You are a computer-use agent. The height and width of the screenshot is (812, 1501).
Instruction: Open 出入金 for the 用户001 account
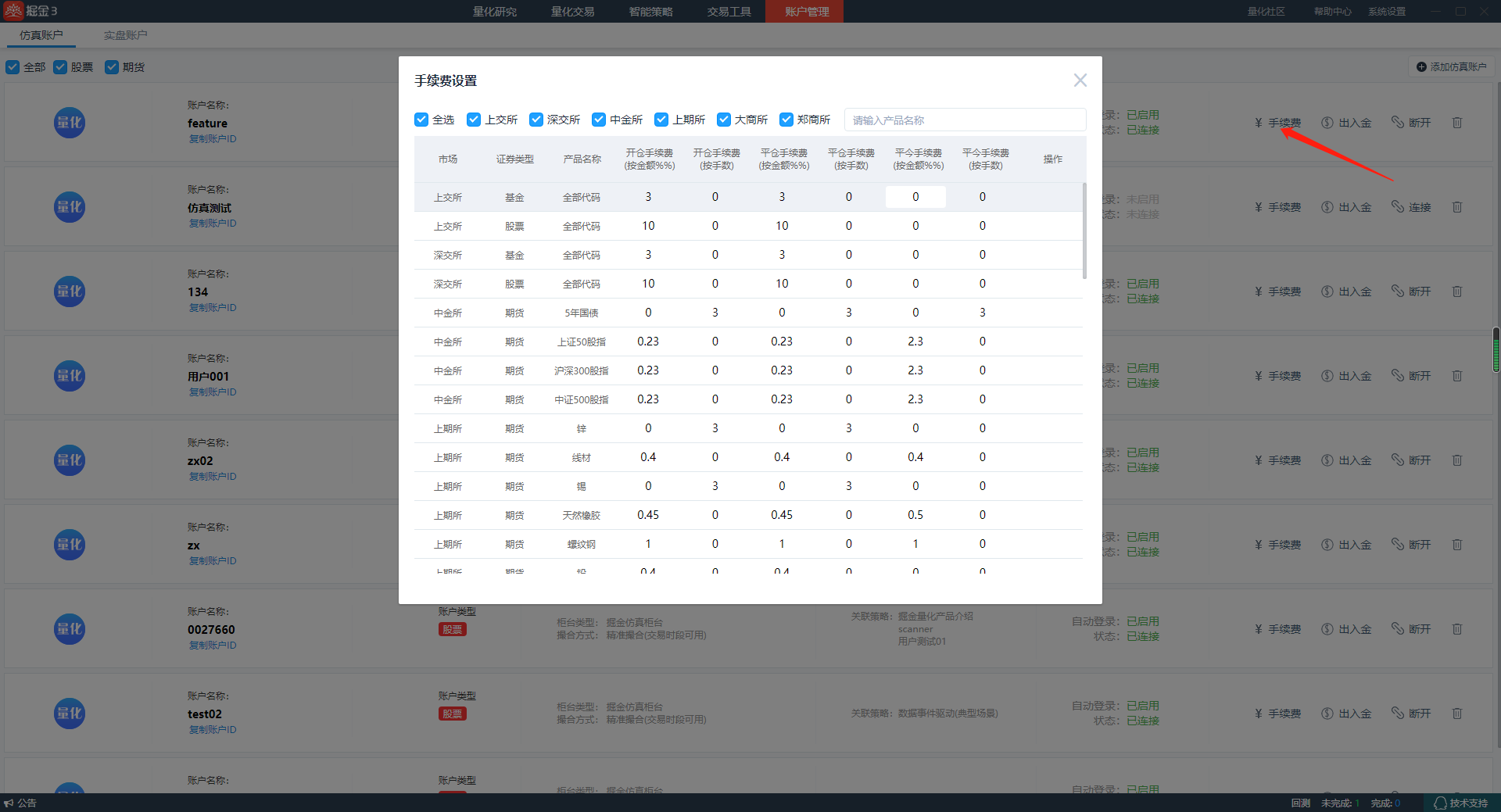pos(1346,376)
